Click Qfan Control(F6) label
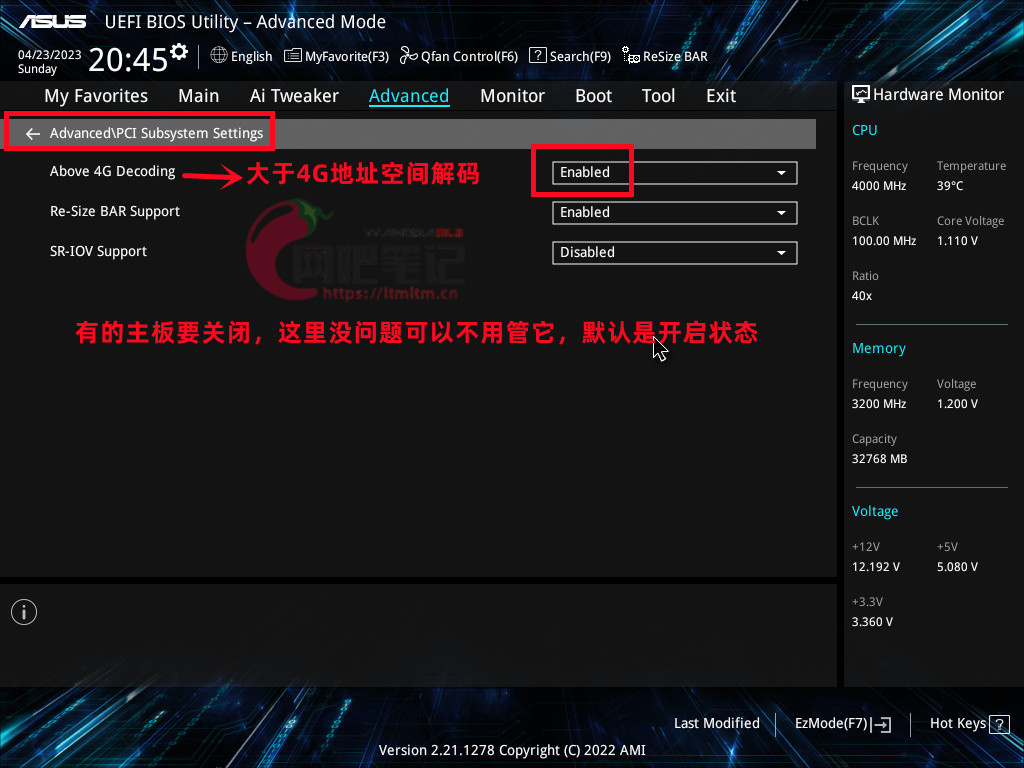1024x768 pixels. (x=469, y=56)
